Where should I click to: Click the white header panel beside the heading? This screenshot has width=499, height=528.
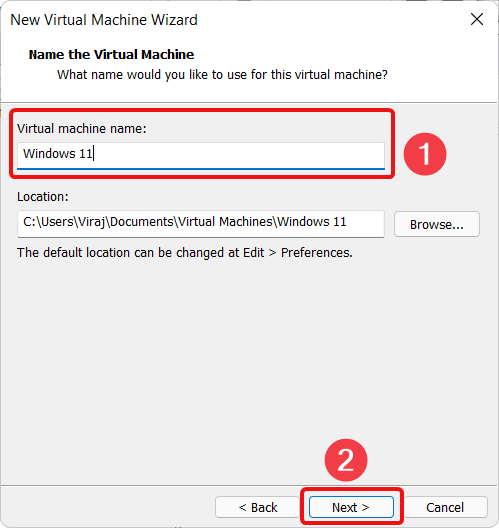pyautogui.click(x=337, y=55)
